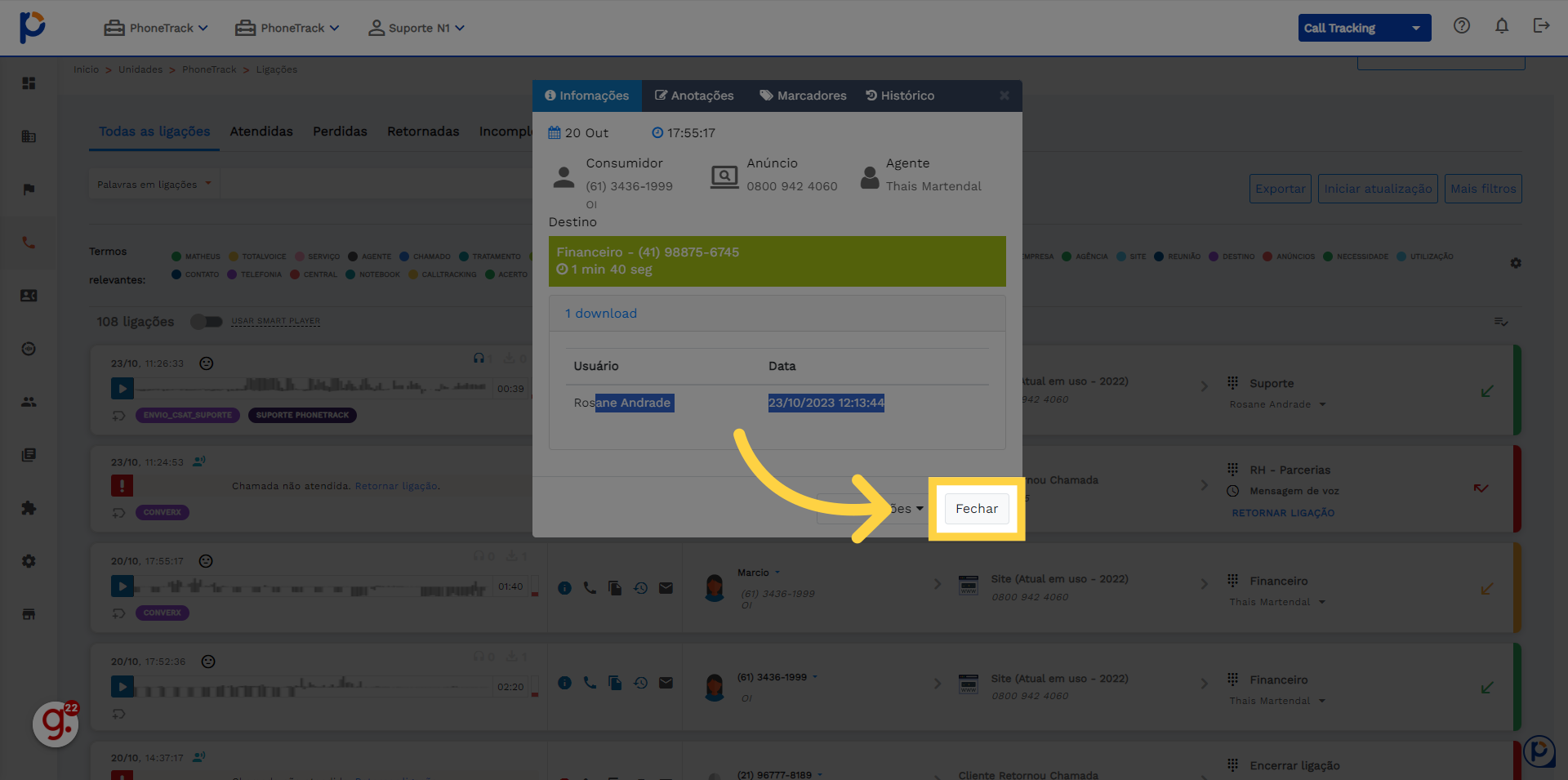Click the ENVIO_CSAT_SUPORTE tag
Image resolution: width=1568 pixels, height=780 pixels.
tap(188, 415)
